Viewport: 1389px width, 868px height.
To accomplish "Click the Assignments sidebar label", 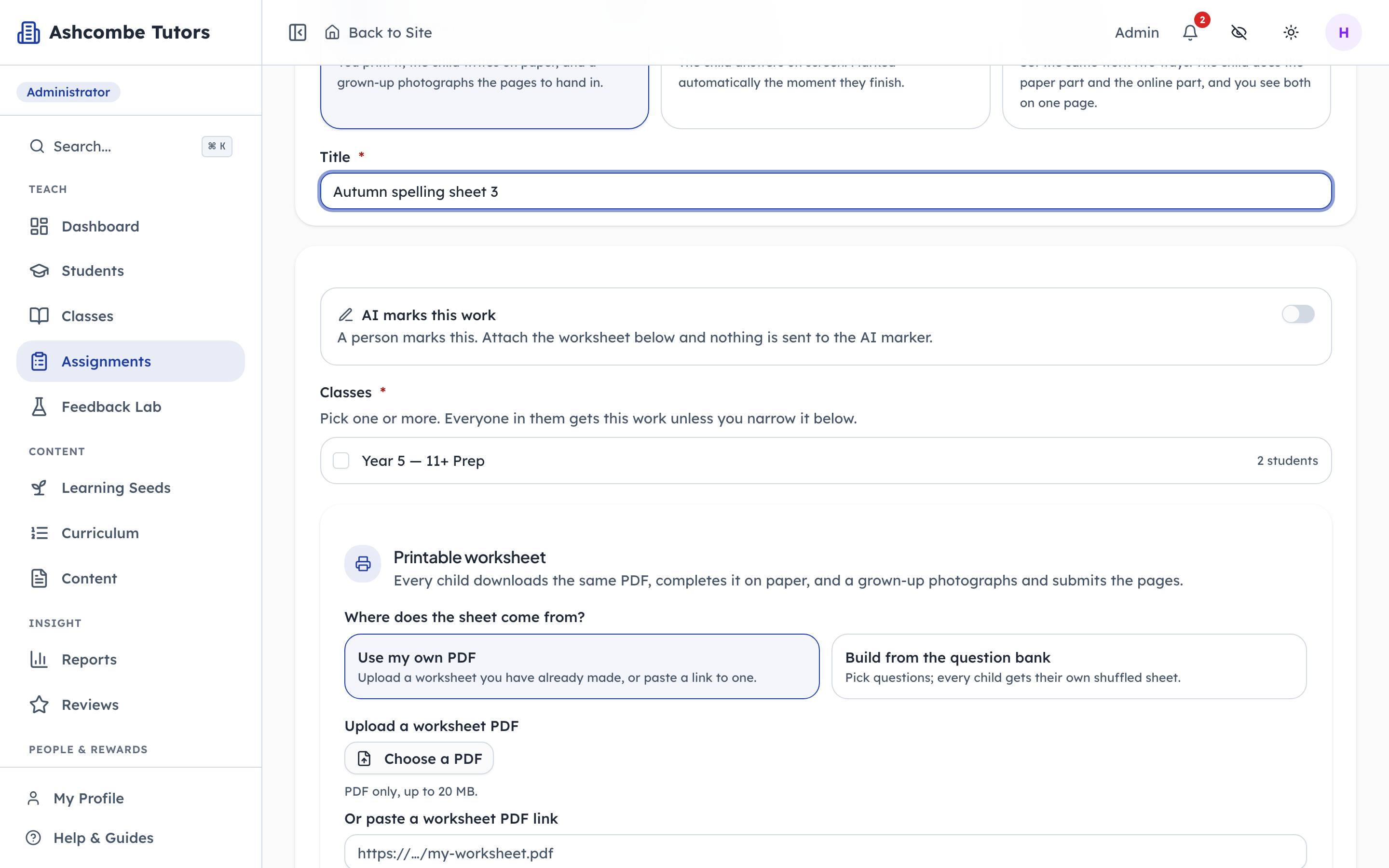I will (106, 361).
